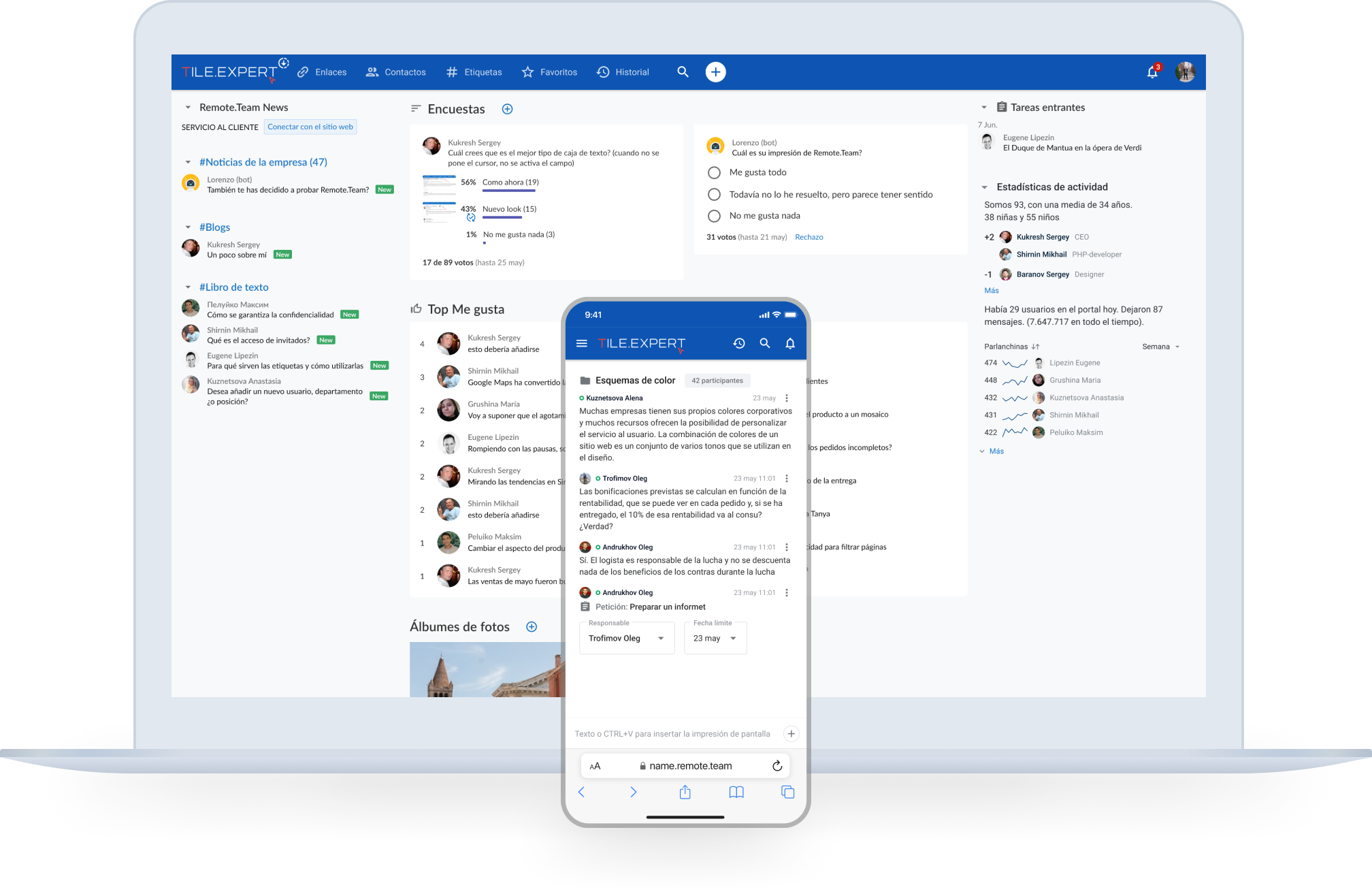Click the white plus create button
1372x896 pixels.
click(715, 72)
